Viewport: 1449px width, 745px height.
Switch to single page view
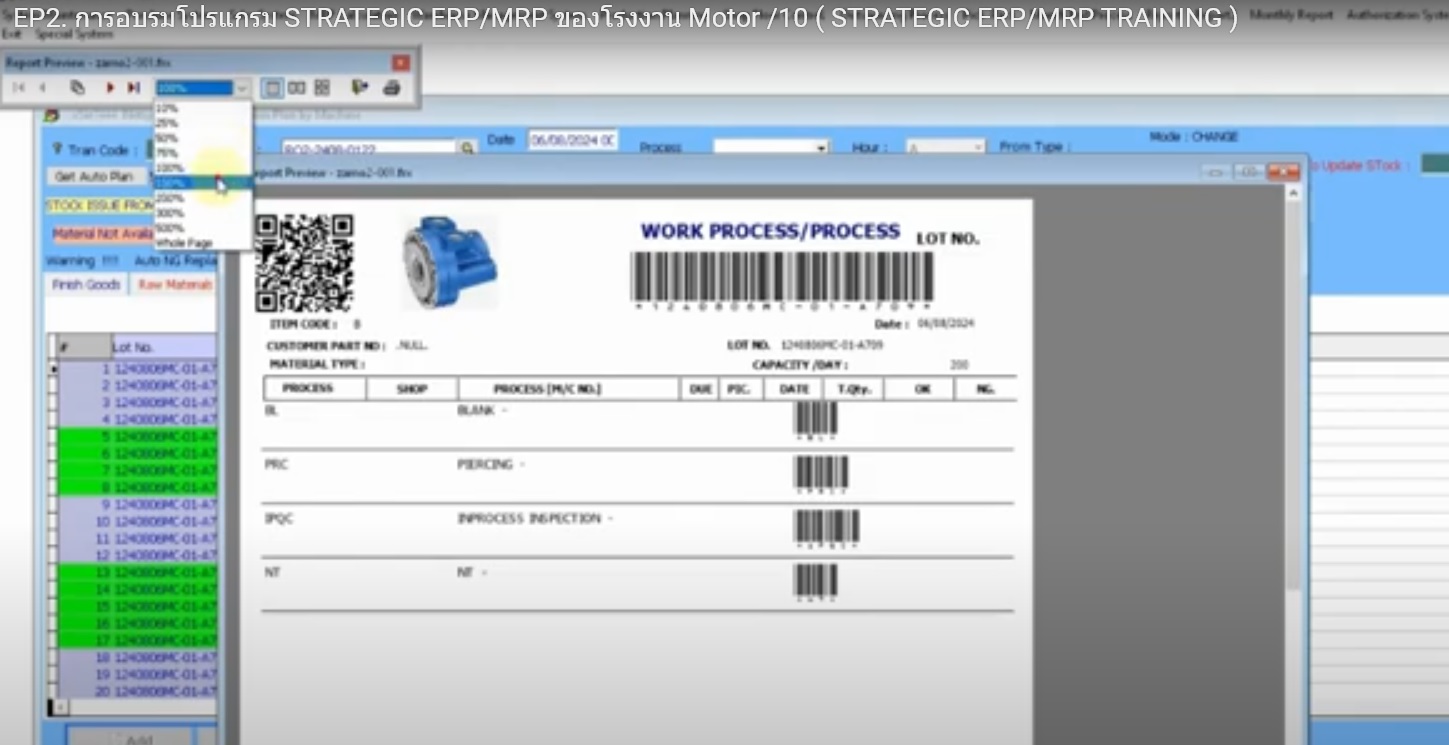tap(272, 88)
